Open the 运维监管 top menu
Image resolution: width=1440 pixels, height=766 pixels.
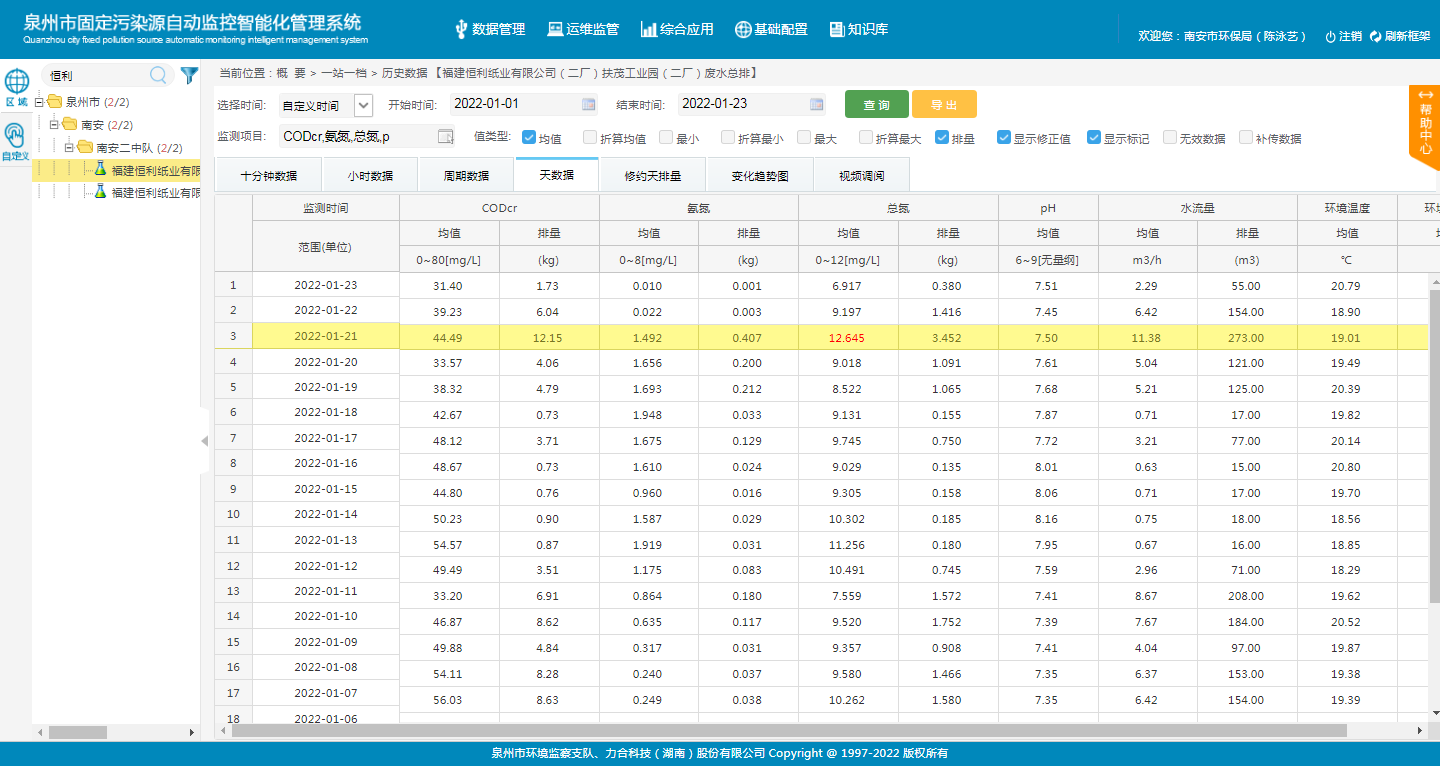pos(583,29)
